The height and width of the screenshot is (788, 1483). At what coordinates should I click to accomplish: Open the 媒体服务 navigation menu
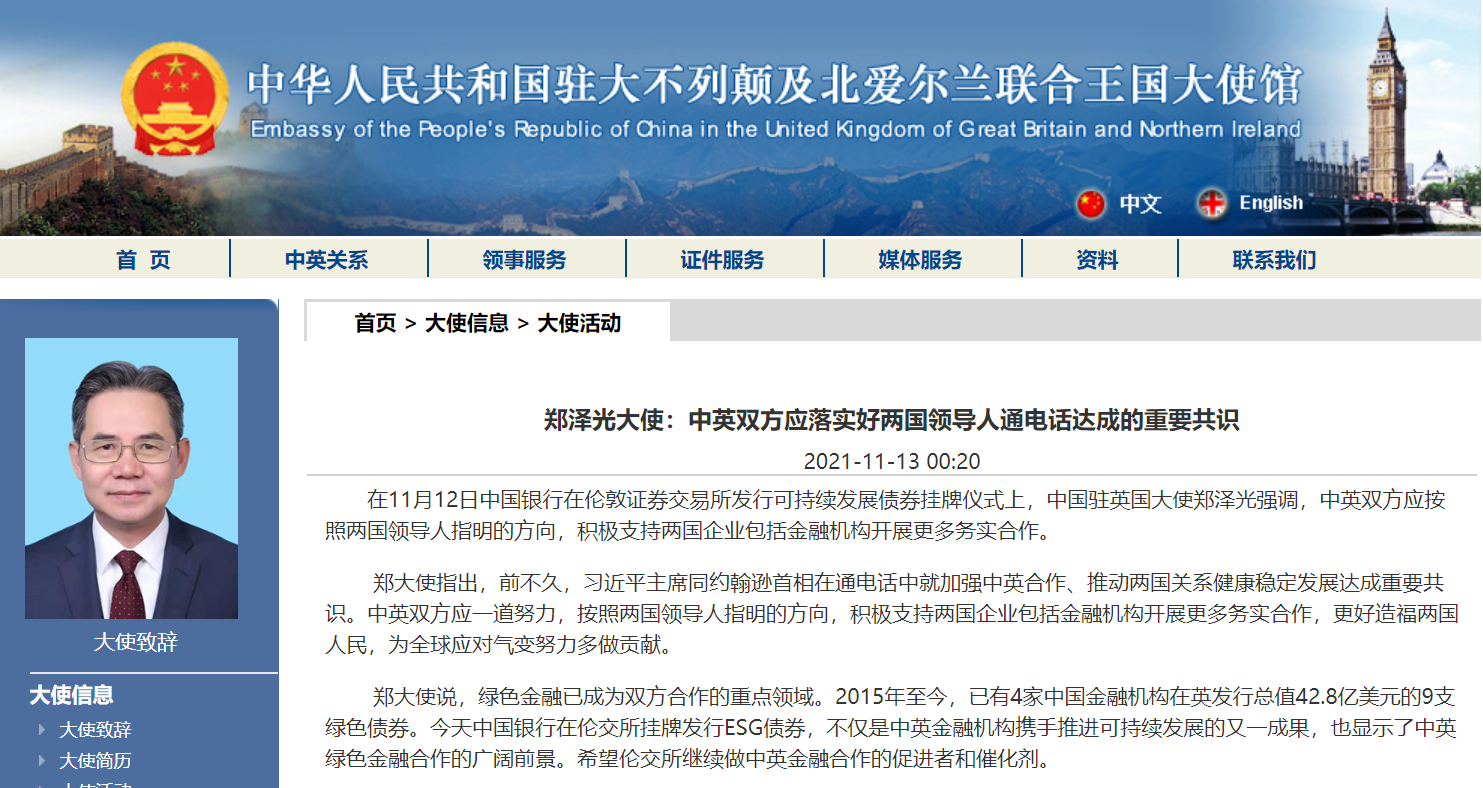pos(920,260)
